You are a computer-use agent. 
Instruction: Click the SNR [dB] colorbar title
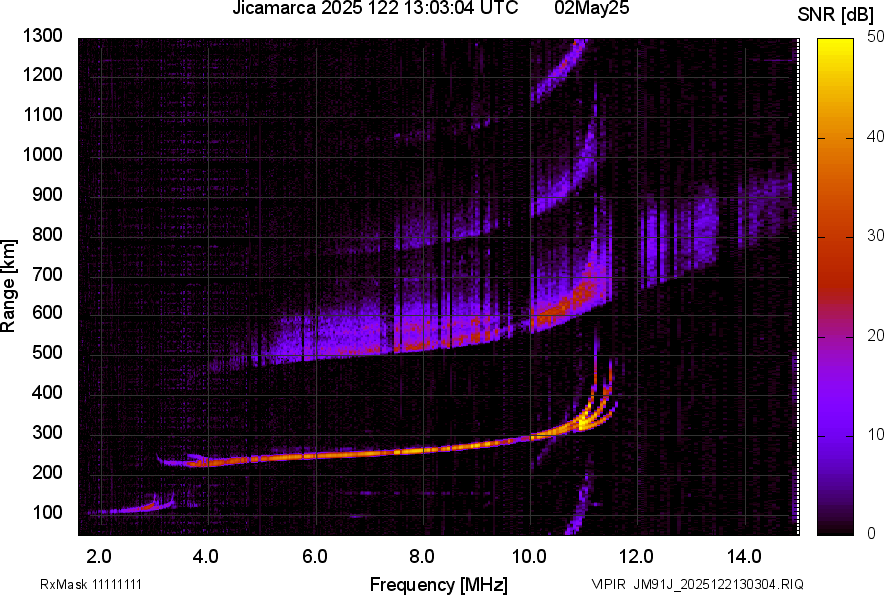pos(836,15)
